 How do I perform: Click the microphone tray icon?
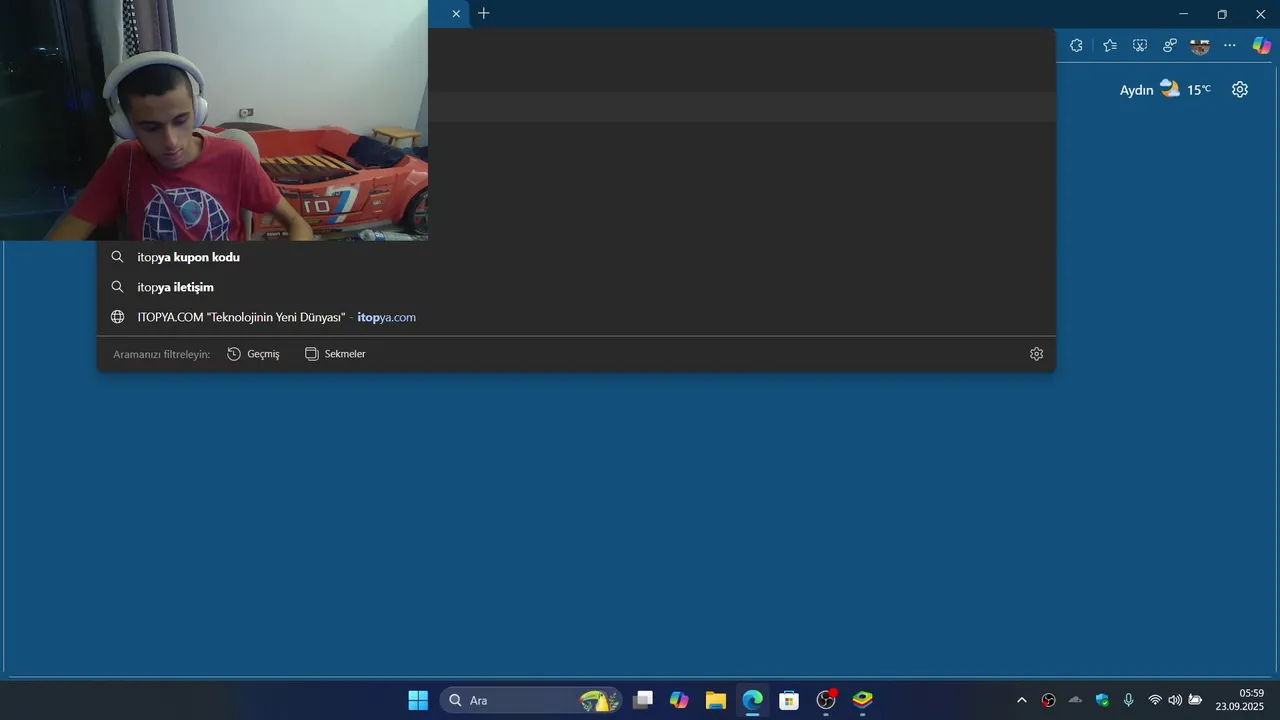tap(1128, 700)
